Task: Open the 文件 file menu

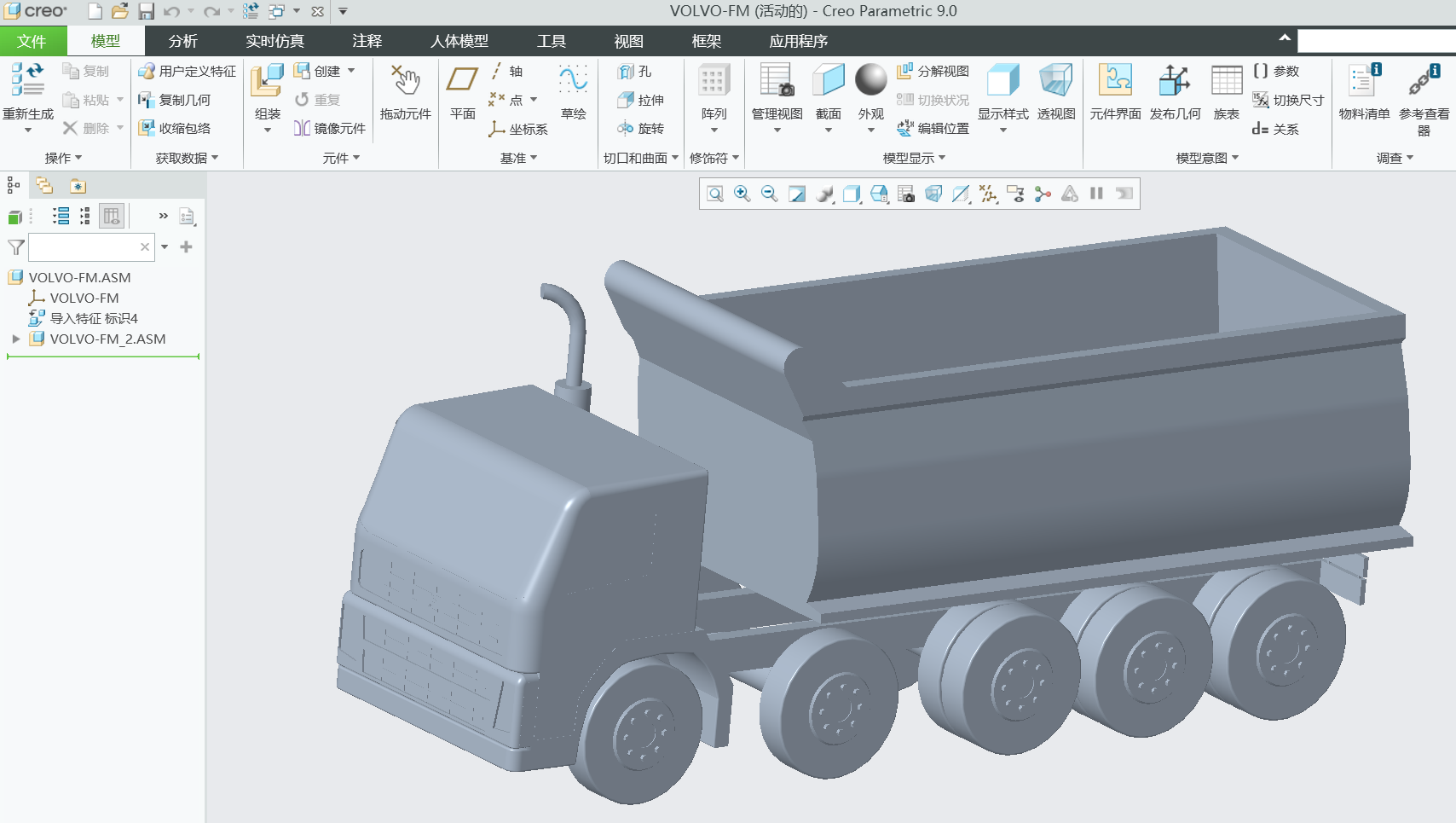Action: click(x=32, y=41)
